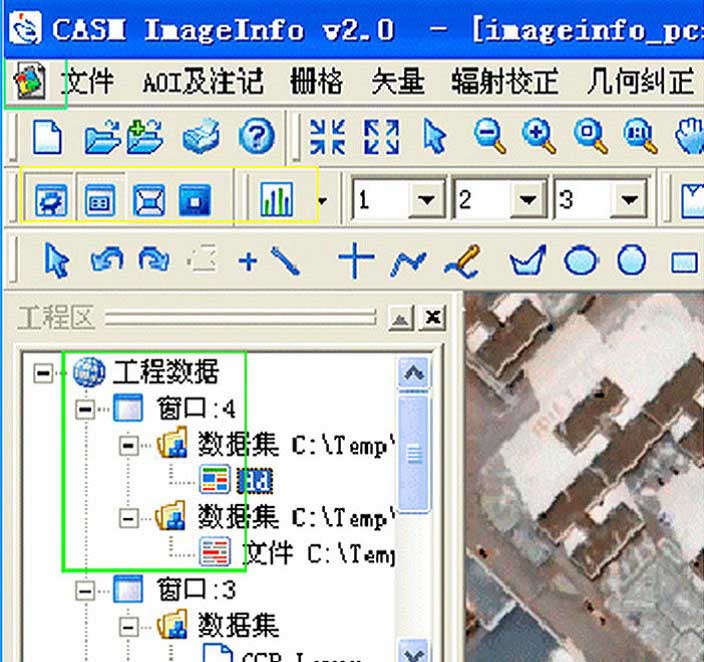The image size is (704, 662).
Task: Select the small plus point tool
Action: tap(248, 261)
